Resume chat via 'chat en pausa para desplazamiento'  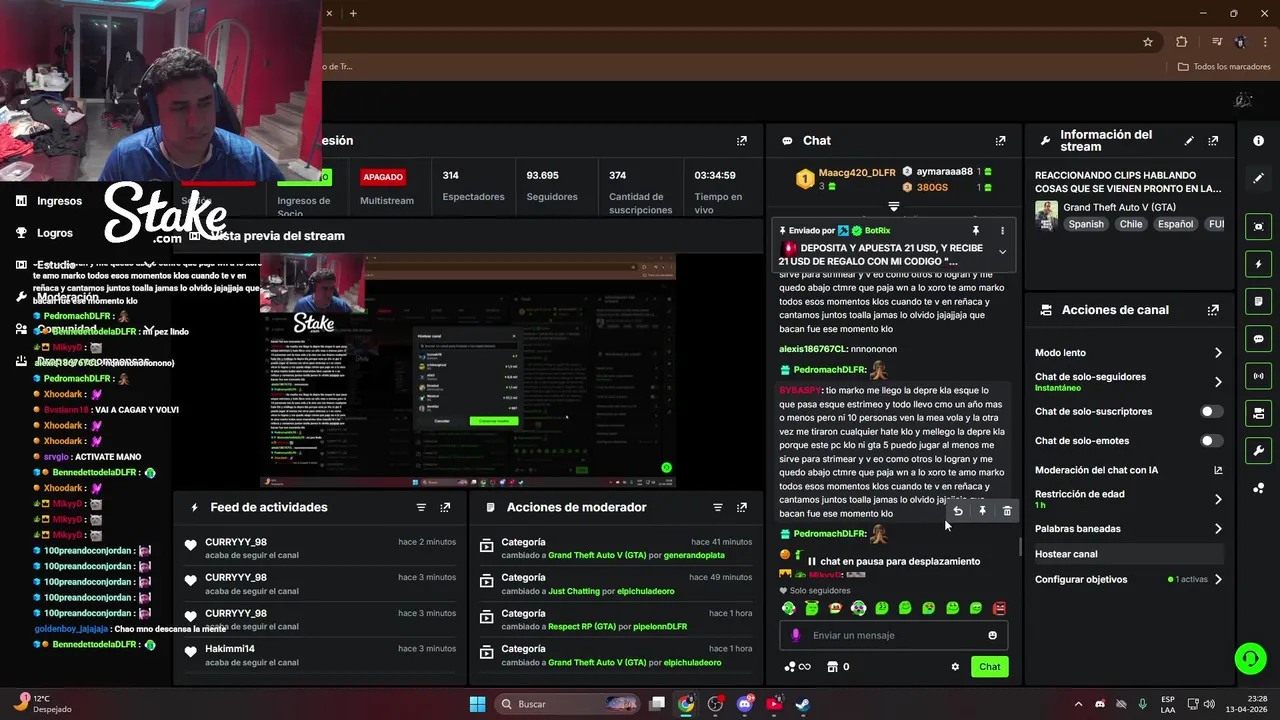click(x=894, y=562)
